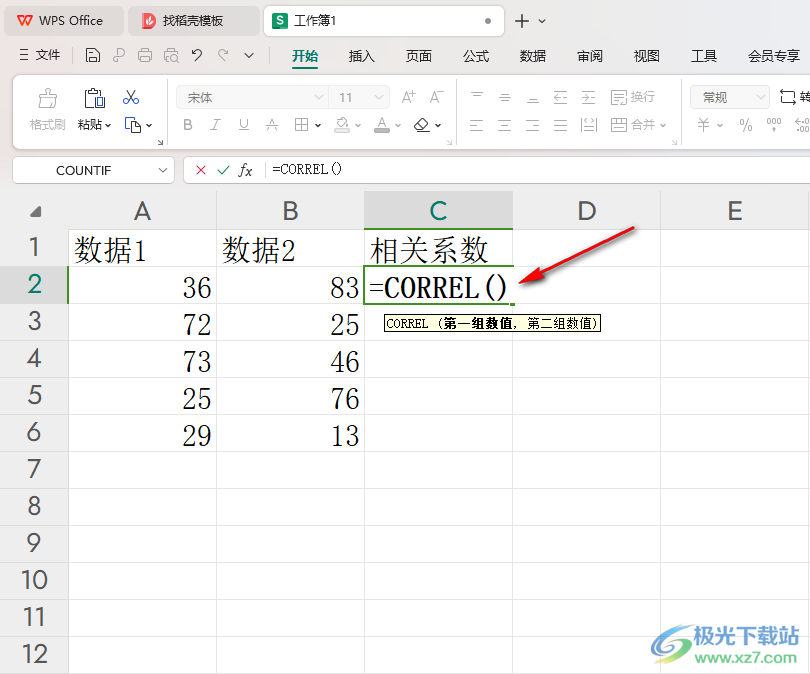Open Print Preview icon
Image resolution: width=810 pixels, height=674 pixels.
click(171, 55)
